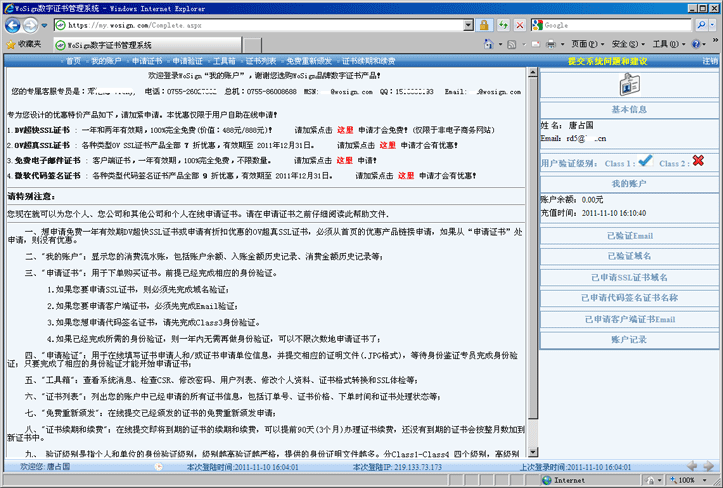The width and height of the screenshot is (723, 488).
Task: Open the 页面(P) menu
Action: (x=587, y=44)
